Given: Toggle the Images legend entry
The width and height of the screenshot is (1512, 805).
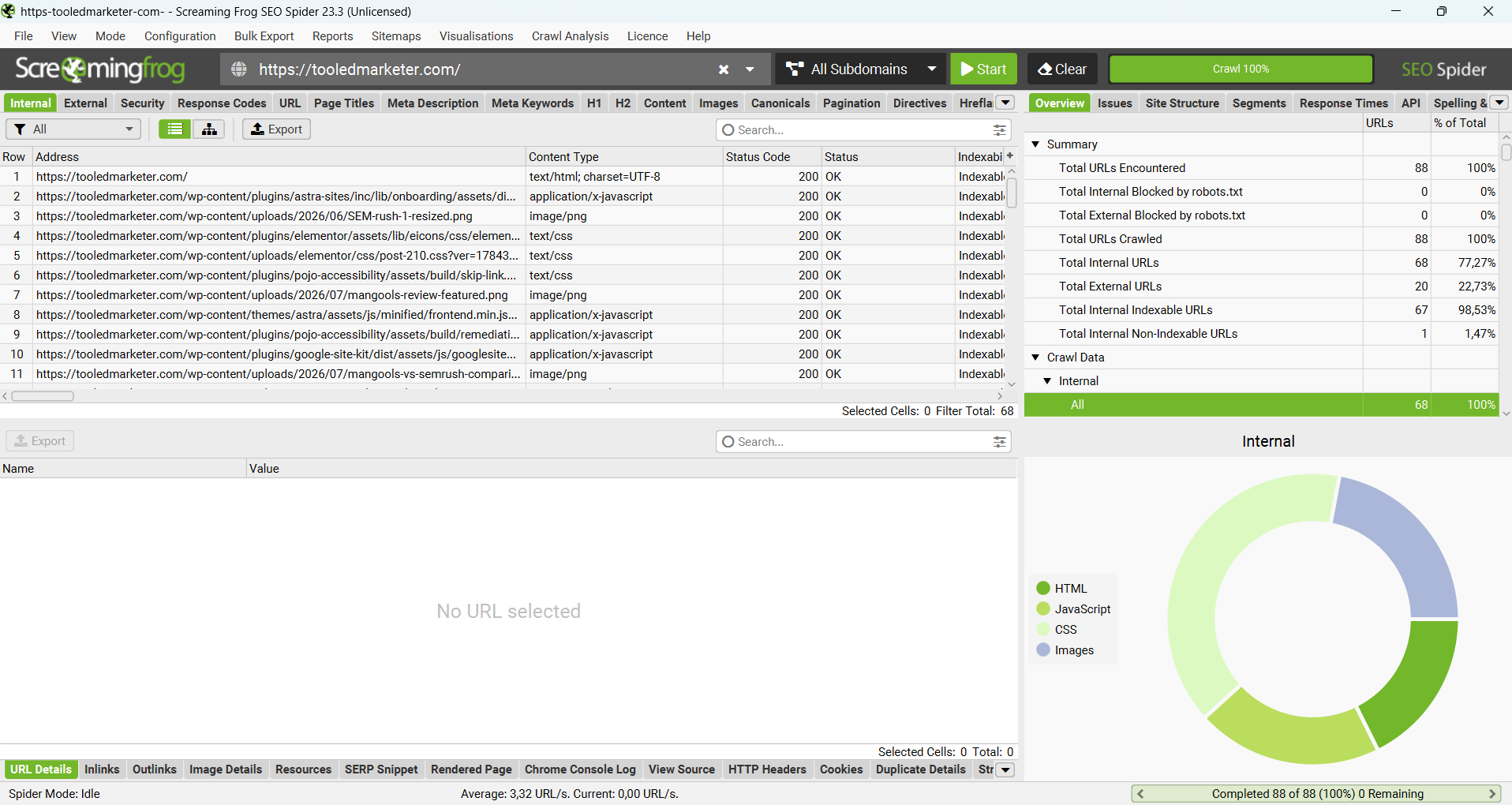Looking at the screenshot, I should (1065, 650).
